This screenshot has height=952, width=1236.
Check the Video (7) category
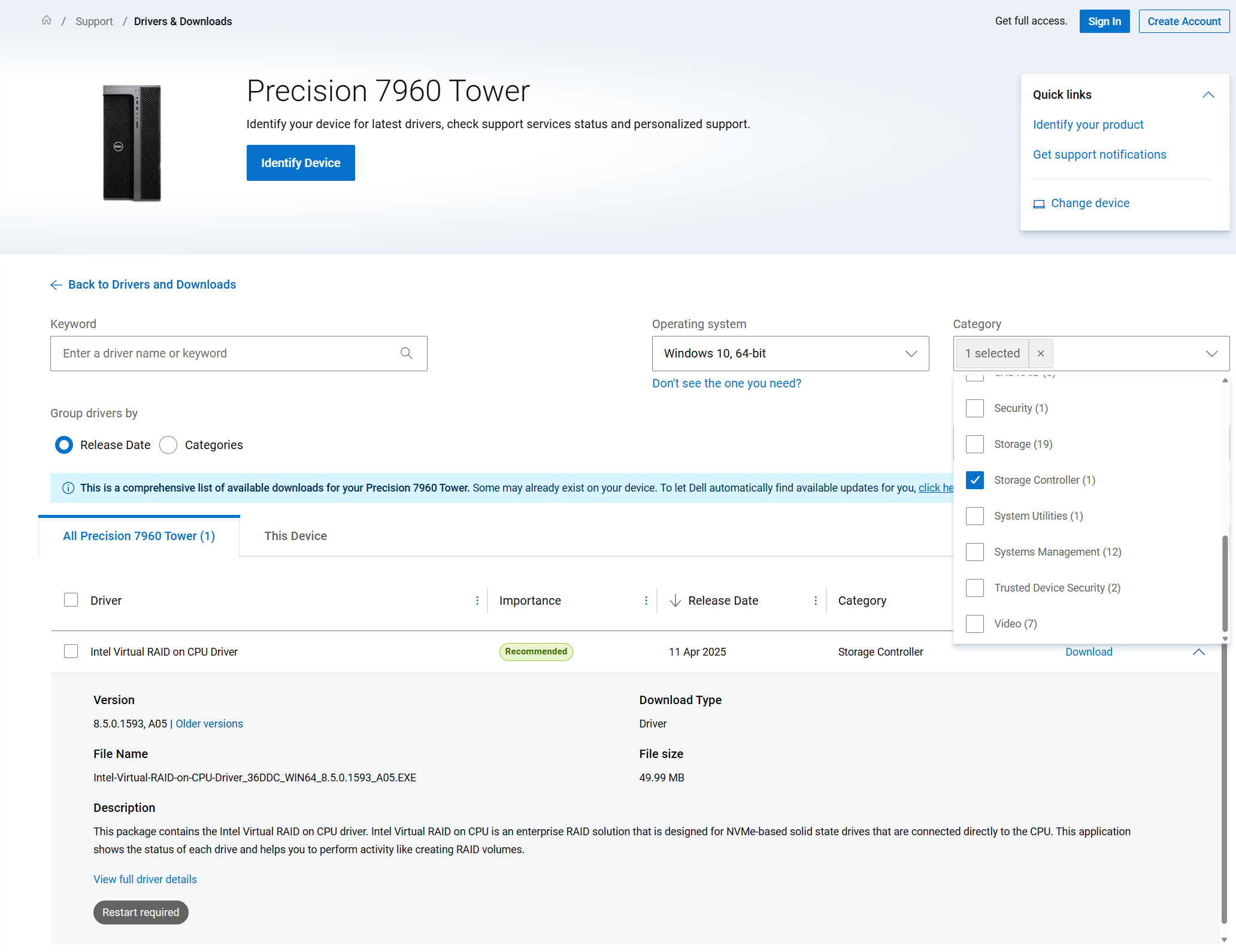(x=975, y=624)
